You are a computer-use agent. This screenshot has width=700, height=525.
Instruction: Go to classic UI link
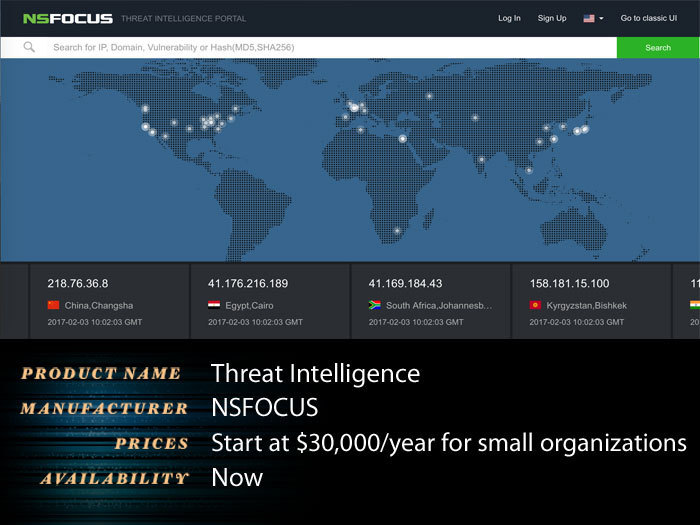[x=649, y=18]
